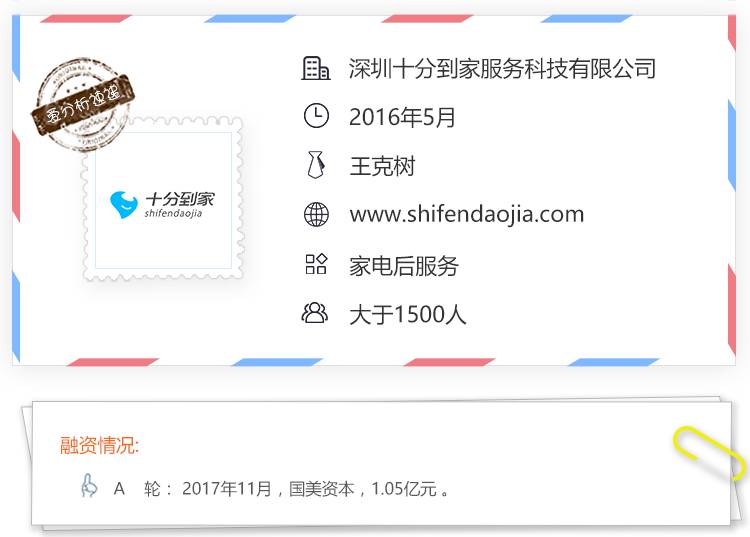Click the necktie founder icon
Image resolution: width=750 pixels, height=537 pixels.
point(316,165)
